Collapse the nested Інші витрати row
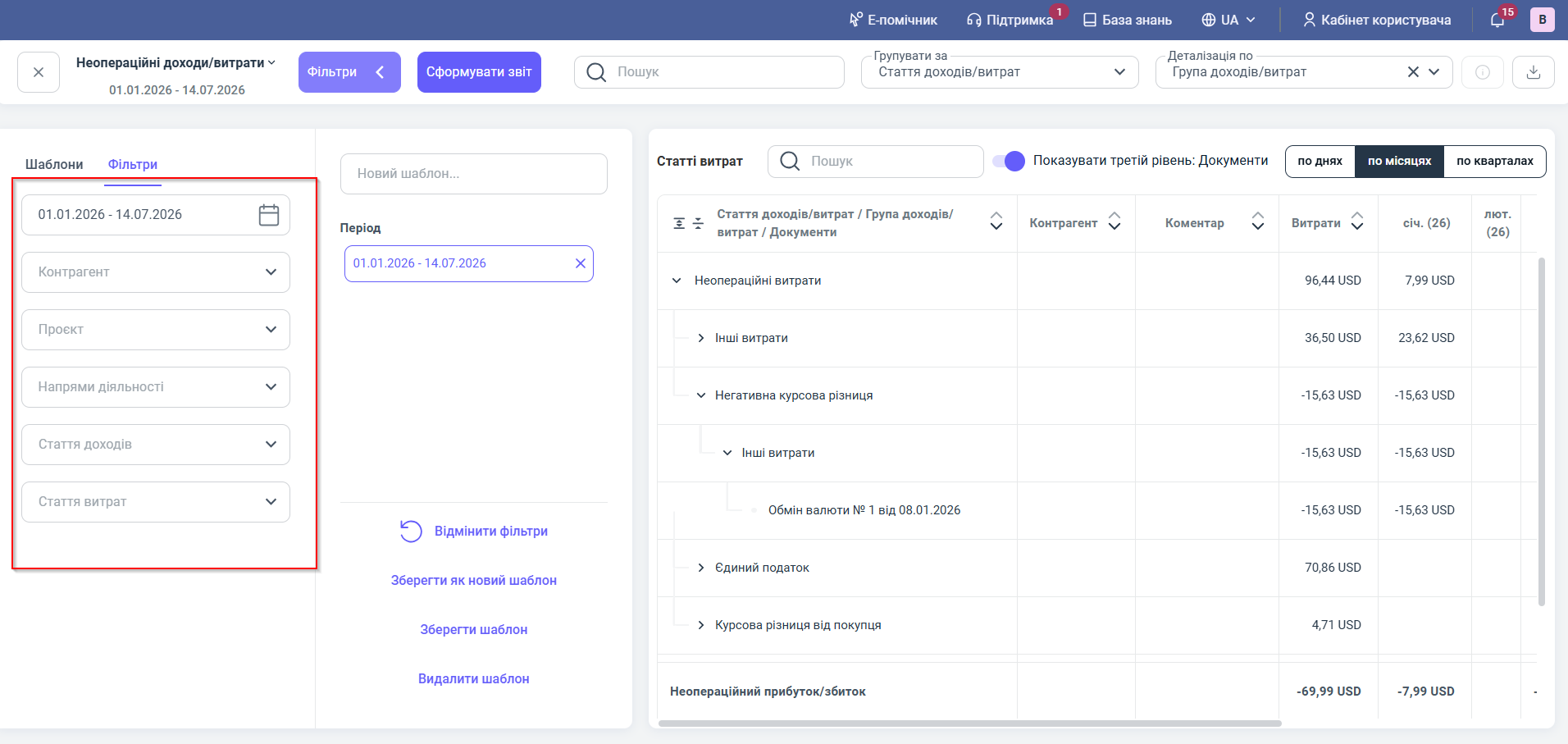Screen dimensions: 1568x744 727,453
